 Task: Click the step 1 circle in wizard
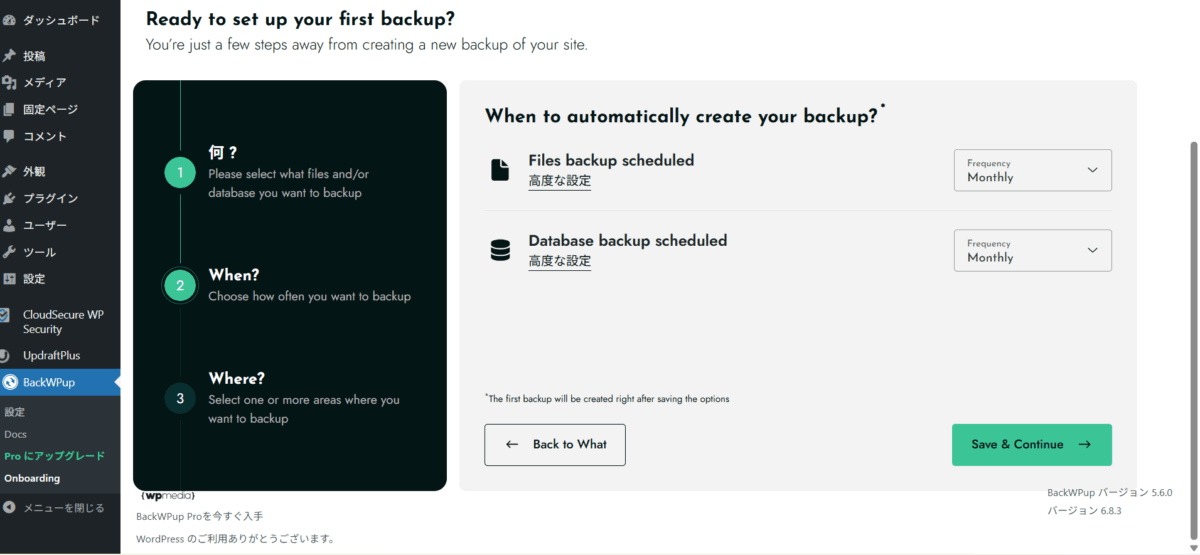click(x=180, y=173)
